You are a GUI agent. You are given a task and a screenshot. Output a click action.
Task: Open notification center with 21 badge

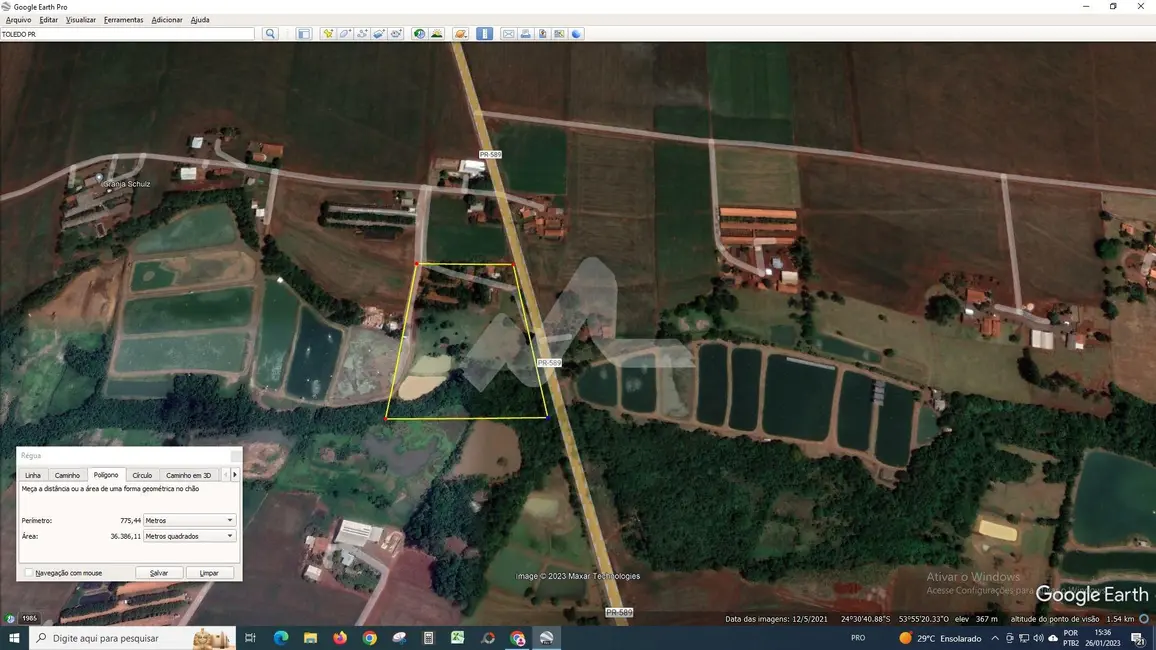1138,639
